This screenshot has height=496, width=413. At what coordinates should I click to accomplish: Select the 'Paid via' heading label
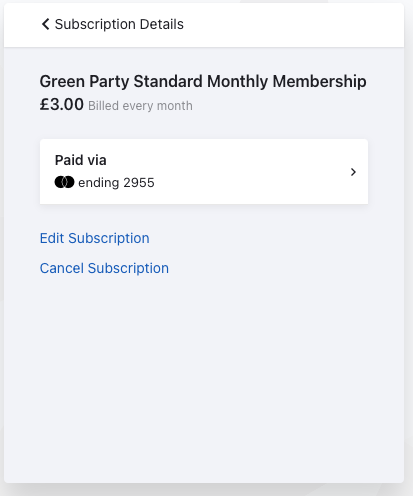click(x=81, y=160)
